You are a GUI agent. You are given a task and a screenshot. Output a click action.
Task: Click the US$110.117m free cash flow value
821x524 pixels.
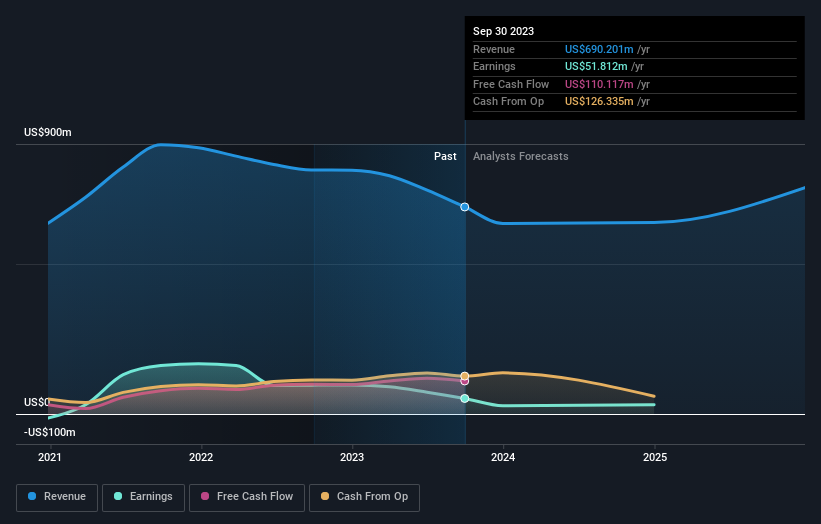pyautogui.click(x=599, y=84)
